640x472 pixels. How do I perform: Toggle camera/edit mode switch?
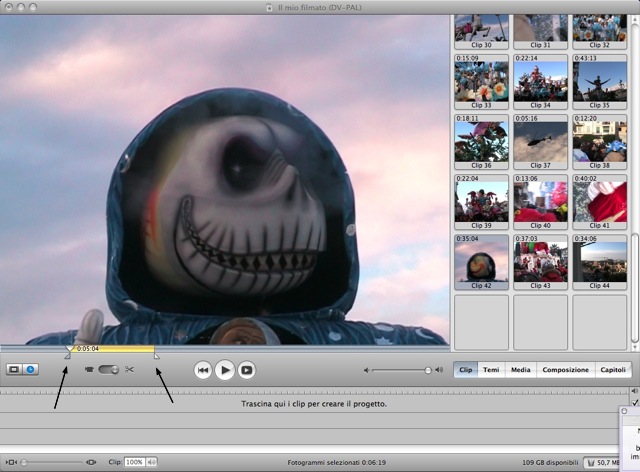click(x=109, y=370)
